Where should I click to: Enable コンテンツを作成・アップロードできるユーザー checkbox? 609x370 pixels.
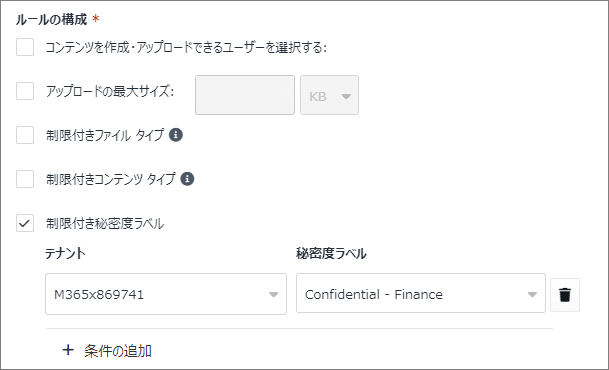click(x=25, y=47)
